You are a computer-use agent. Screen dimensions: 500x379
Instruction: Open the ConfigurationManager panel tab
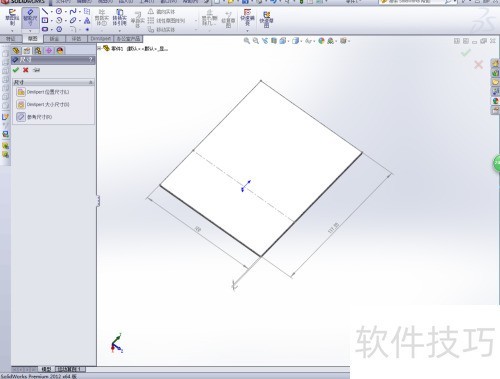[38, 51]
